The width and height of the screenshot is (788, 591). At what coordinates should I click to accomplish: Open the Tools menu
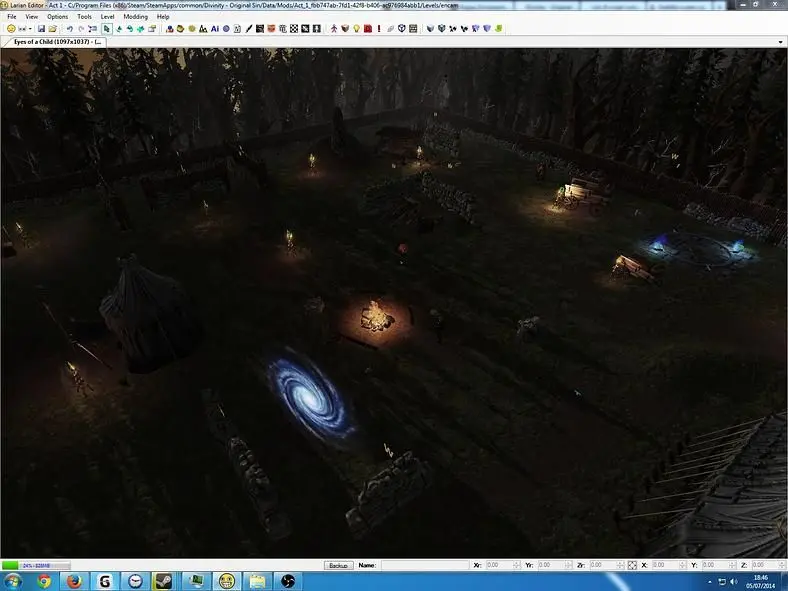click(x=84, y=17)
